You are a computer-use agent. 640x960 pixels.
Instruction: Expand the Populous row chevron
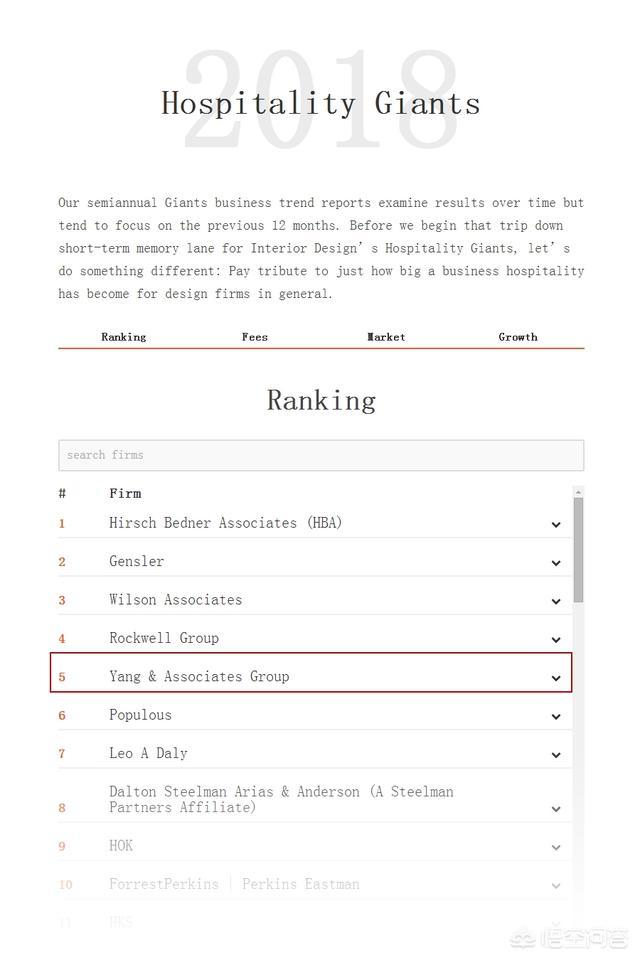coord(556,716)
